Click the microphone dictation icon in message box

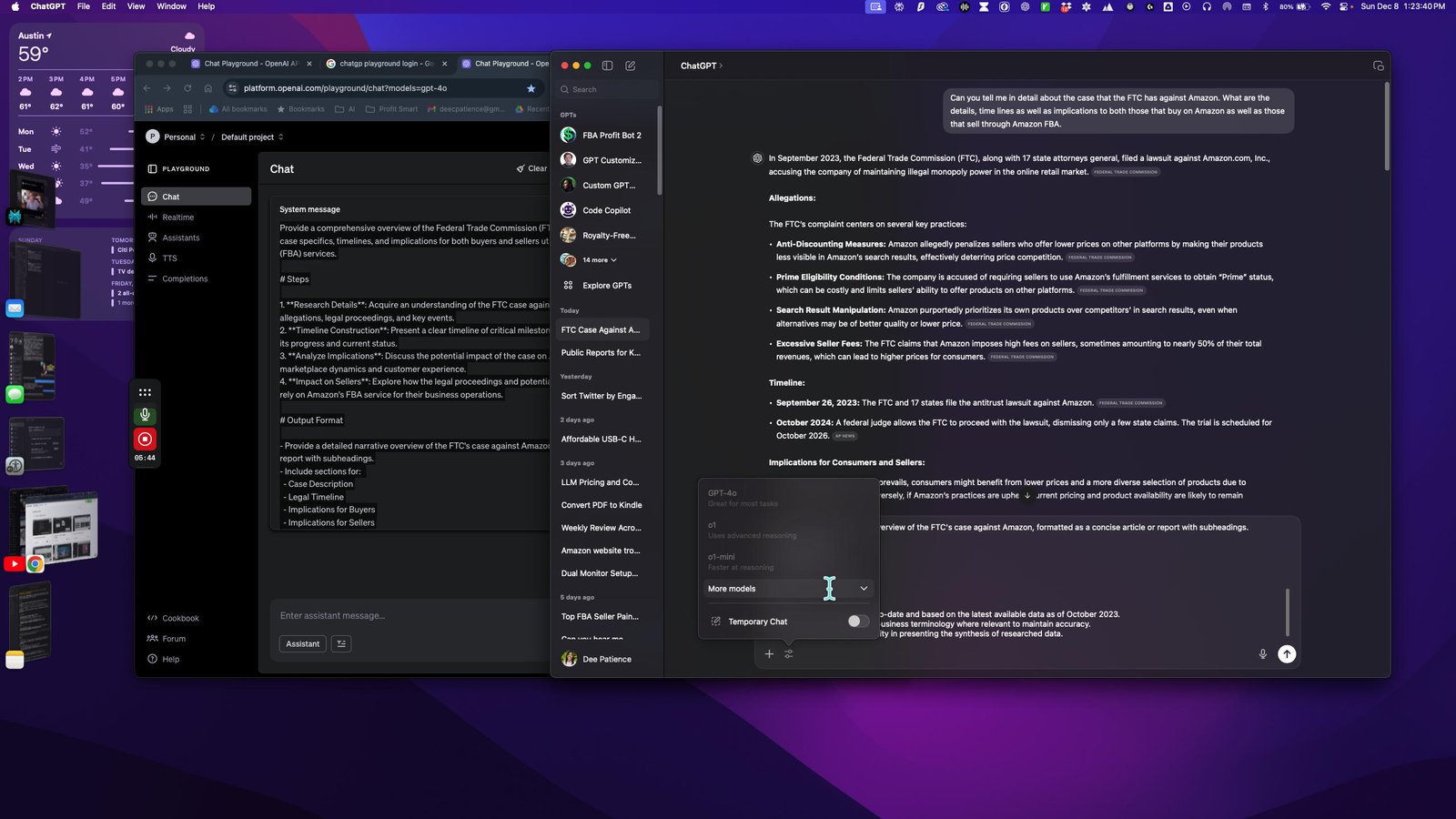click(1262, 654)
